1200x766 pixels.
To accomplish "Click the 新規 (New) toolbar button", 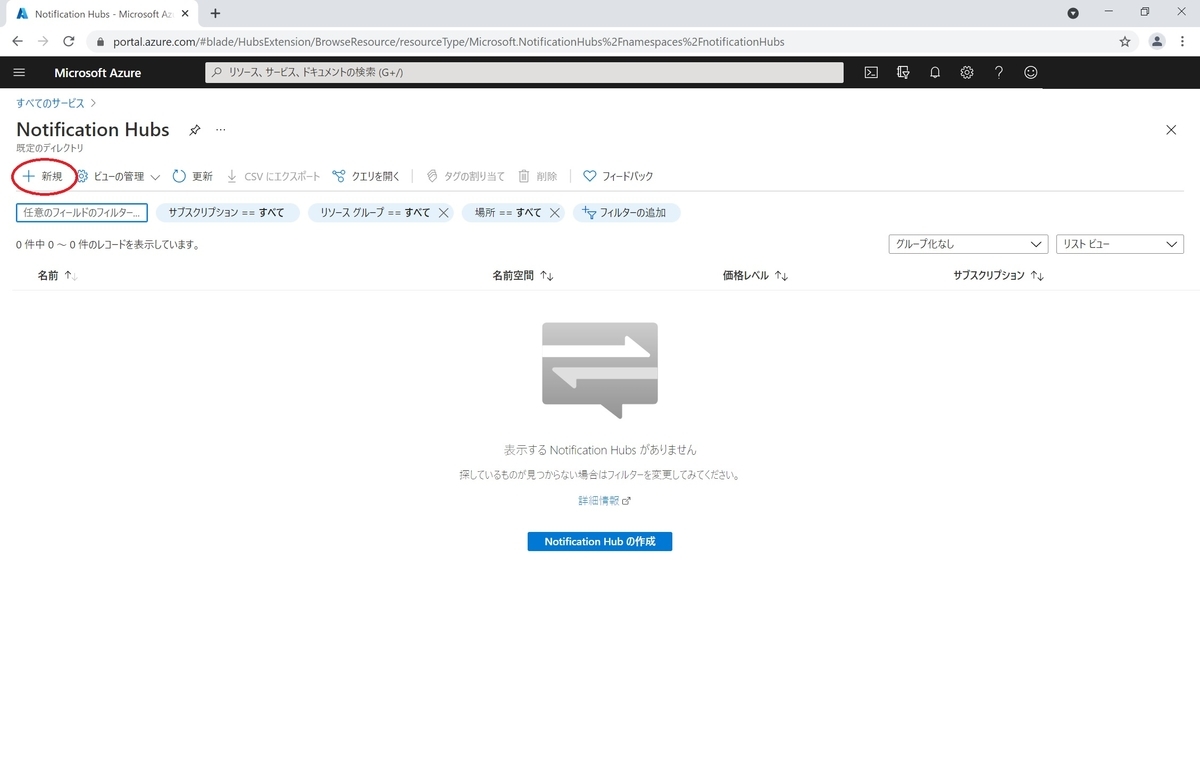I will click(x=43, y=176).
